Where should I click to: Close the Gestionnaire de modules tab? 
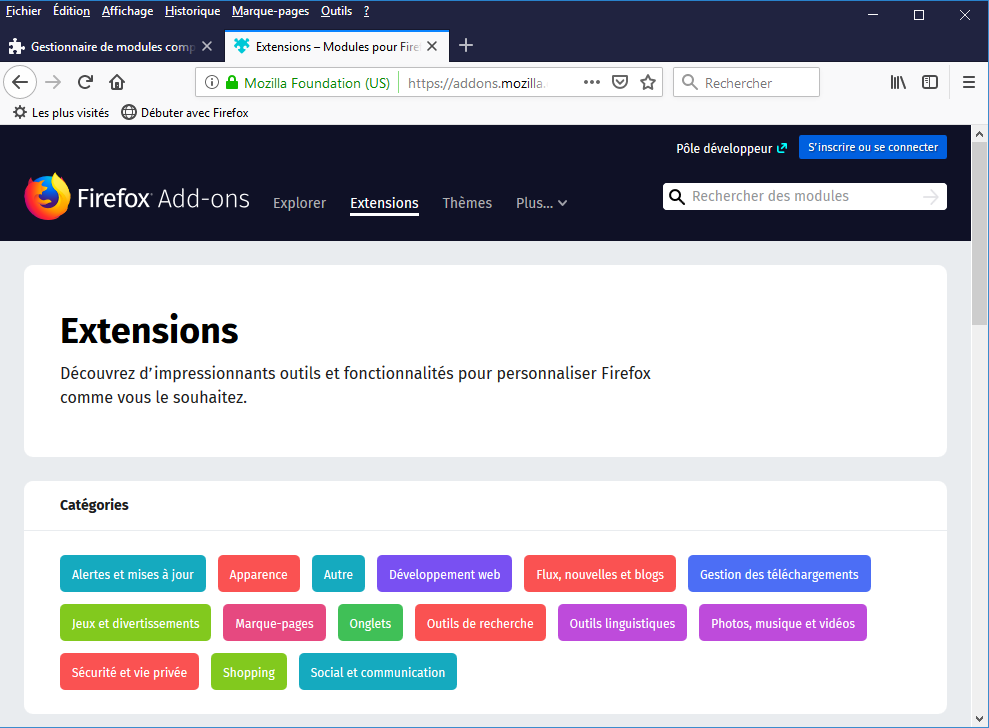pyautogui.click(x=207, y=46)
